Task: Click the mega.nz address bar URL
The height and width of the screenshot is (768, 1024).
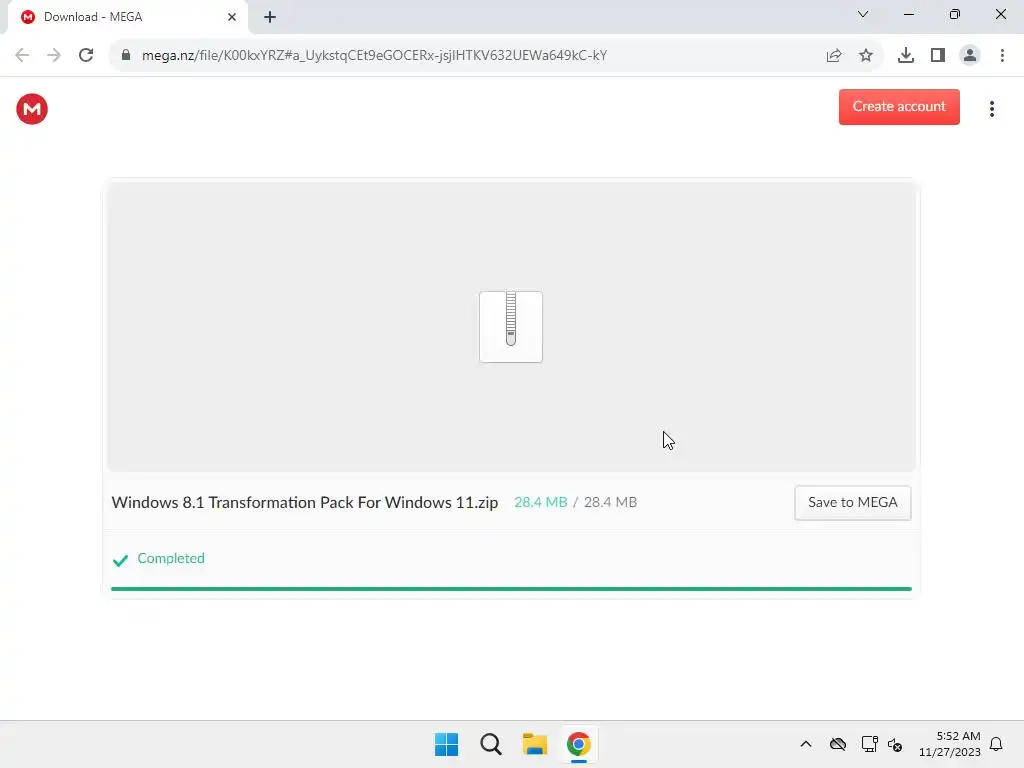Action: pyautogui.click(x=374, y=56)
